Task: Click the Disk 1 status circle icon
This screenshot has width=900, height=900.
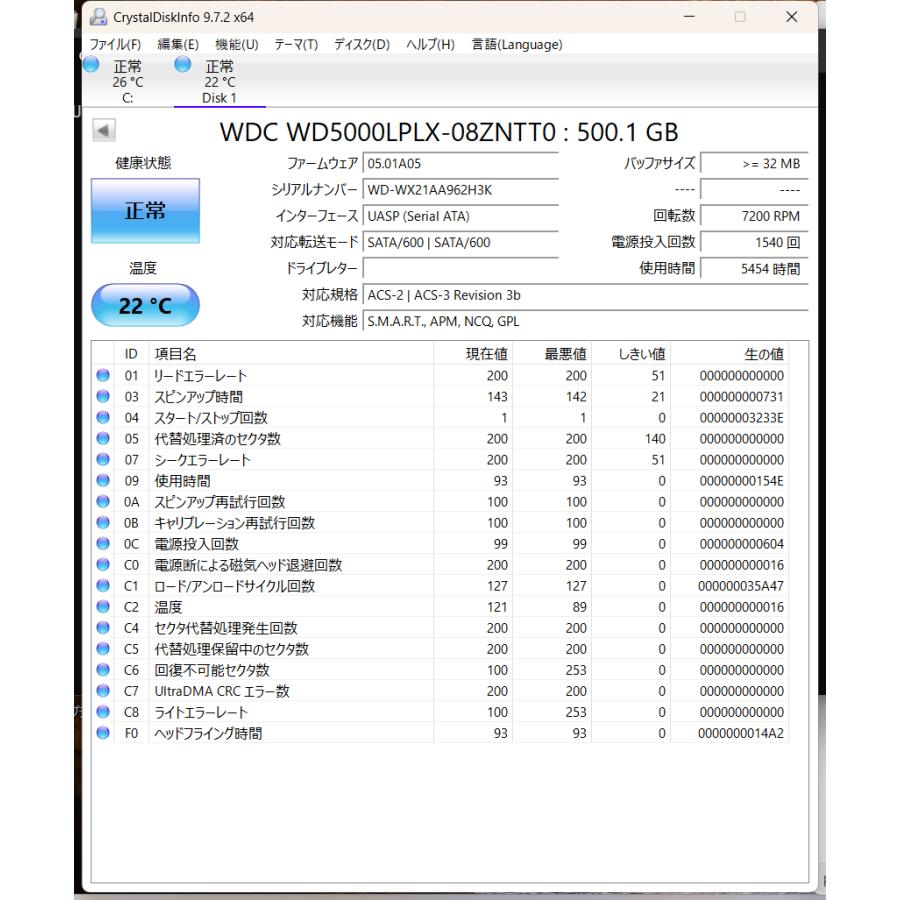Action: (182, 64)
